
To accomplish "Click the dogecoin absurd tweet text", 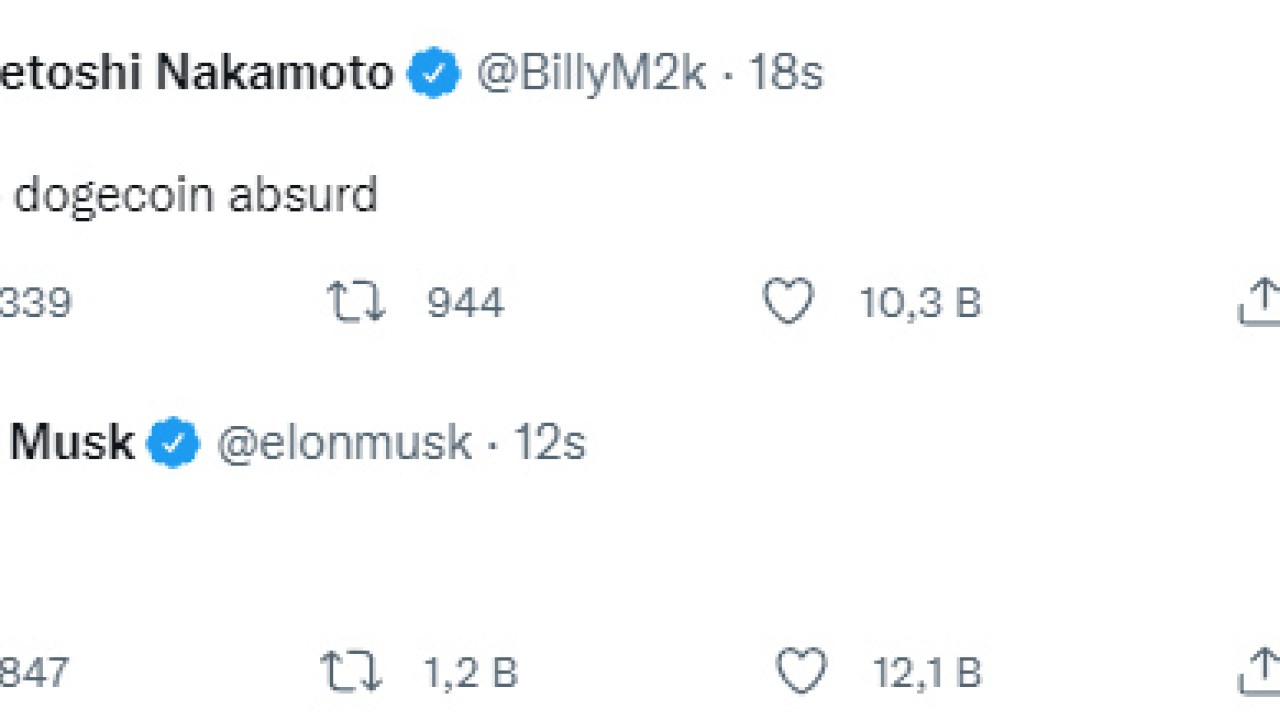I will click(x=195, y=195).
